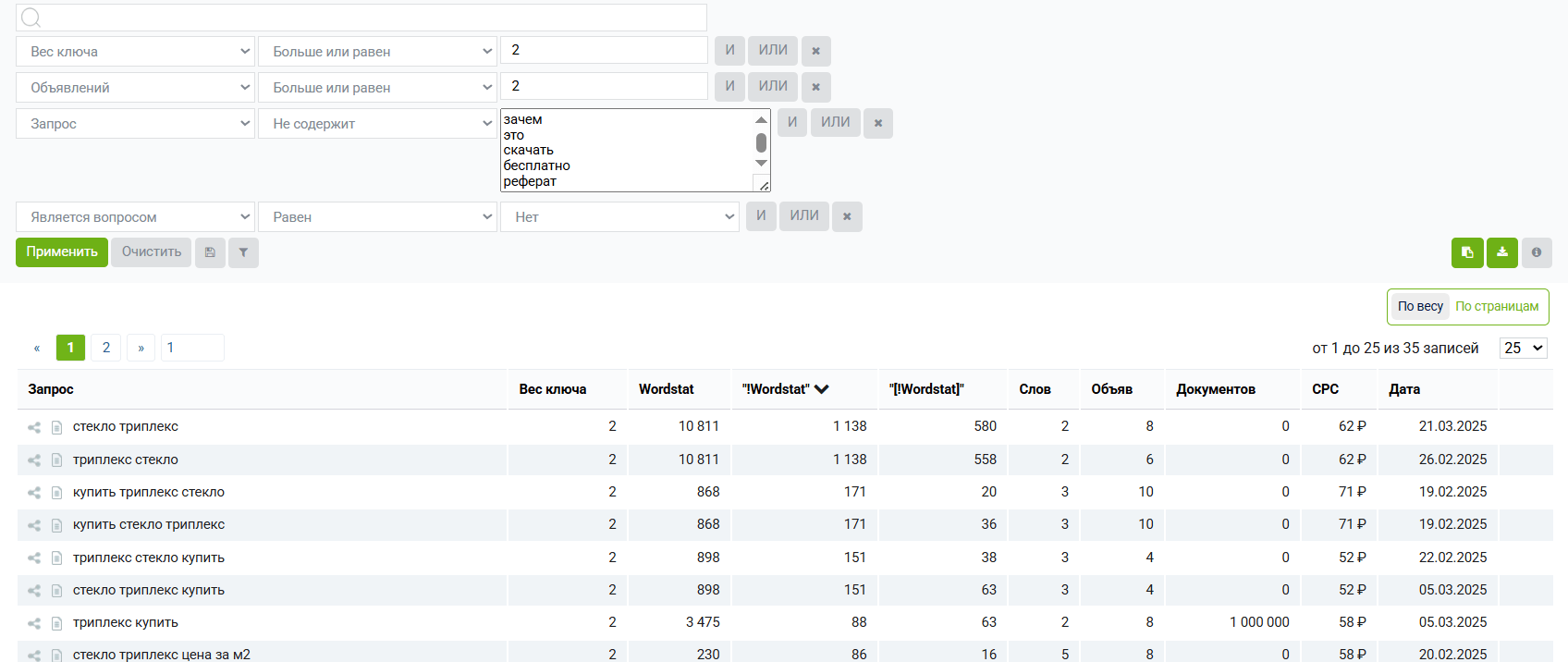Select page 1 in pagination
Image resolution: width=1568 pixels, height=662 pixels.
70,348
